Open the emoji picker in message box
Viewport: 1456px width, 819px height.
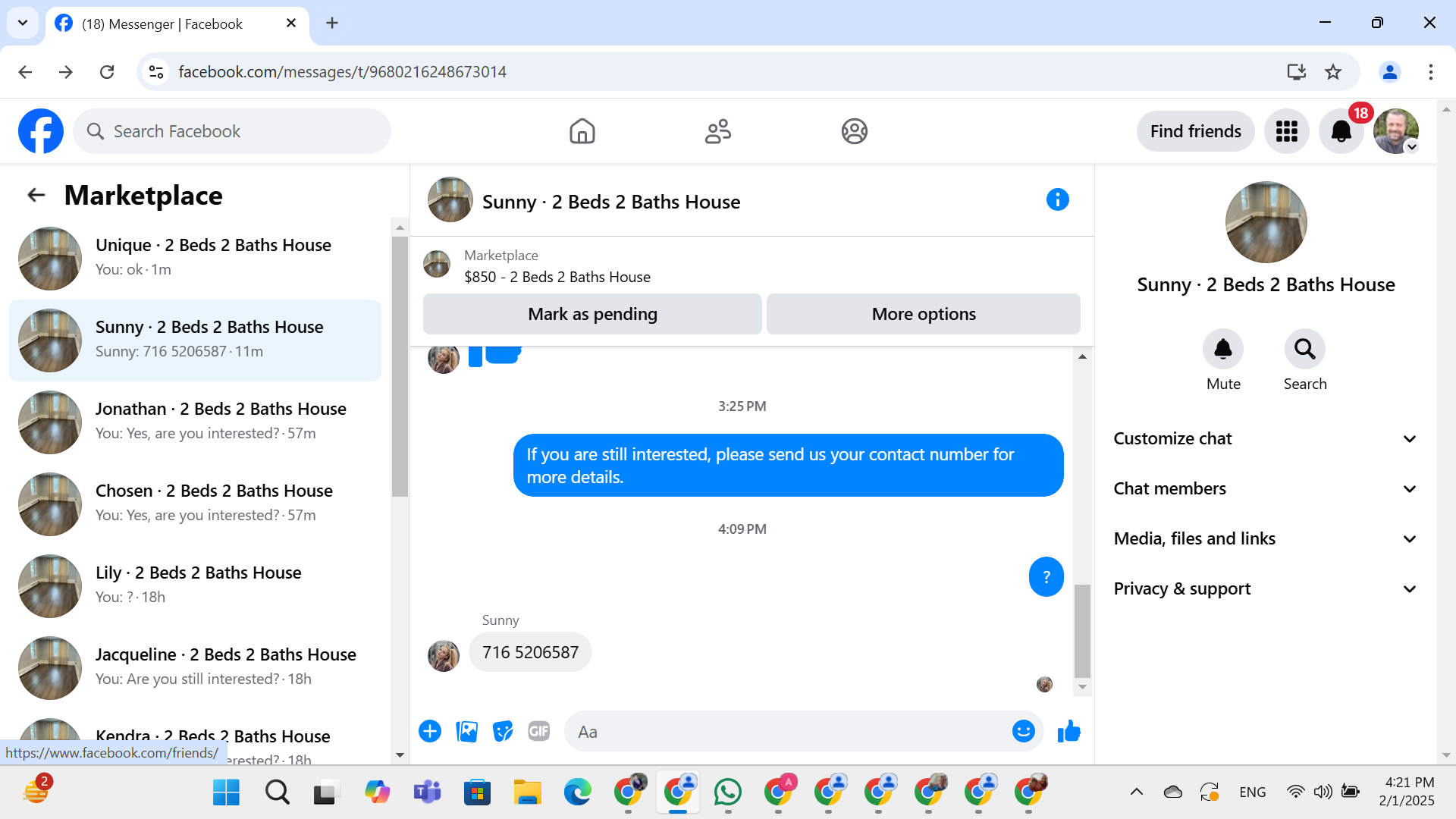click(1023, 732)
